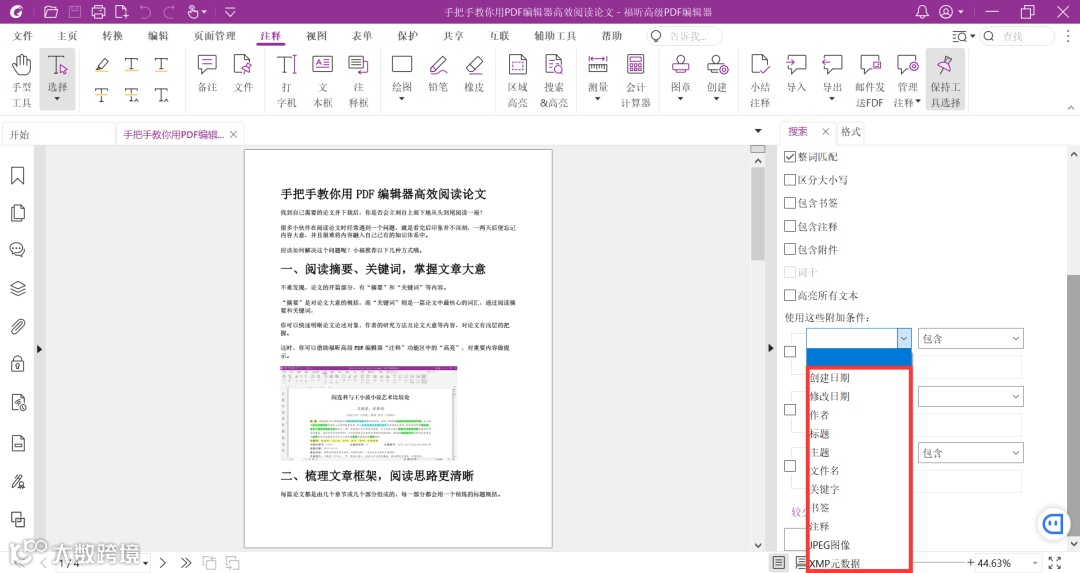The image size is (1080, 573).
Task: Go to the next page arrow
Action: coord(163,563)
